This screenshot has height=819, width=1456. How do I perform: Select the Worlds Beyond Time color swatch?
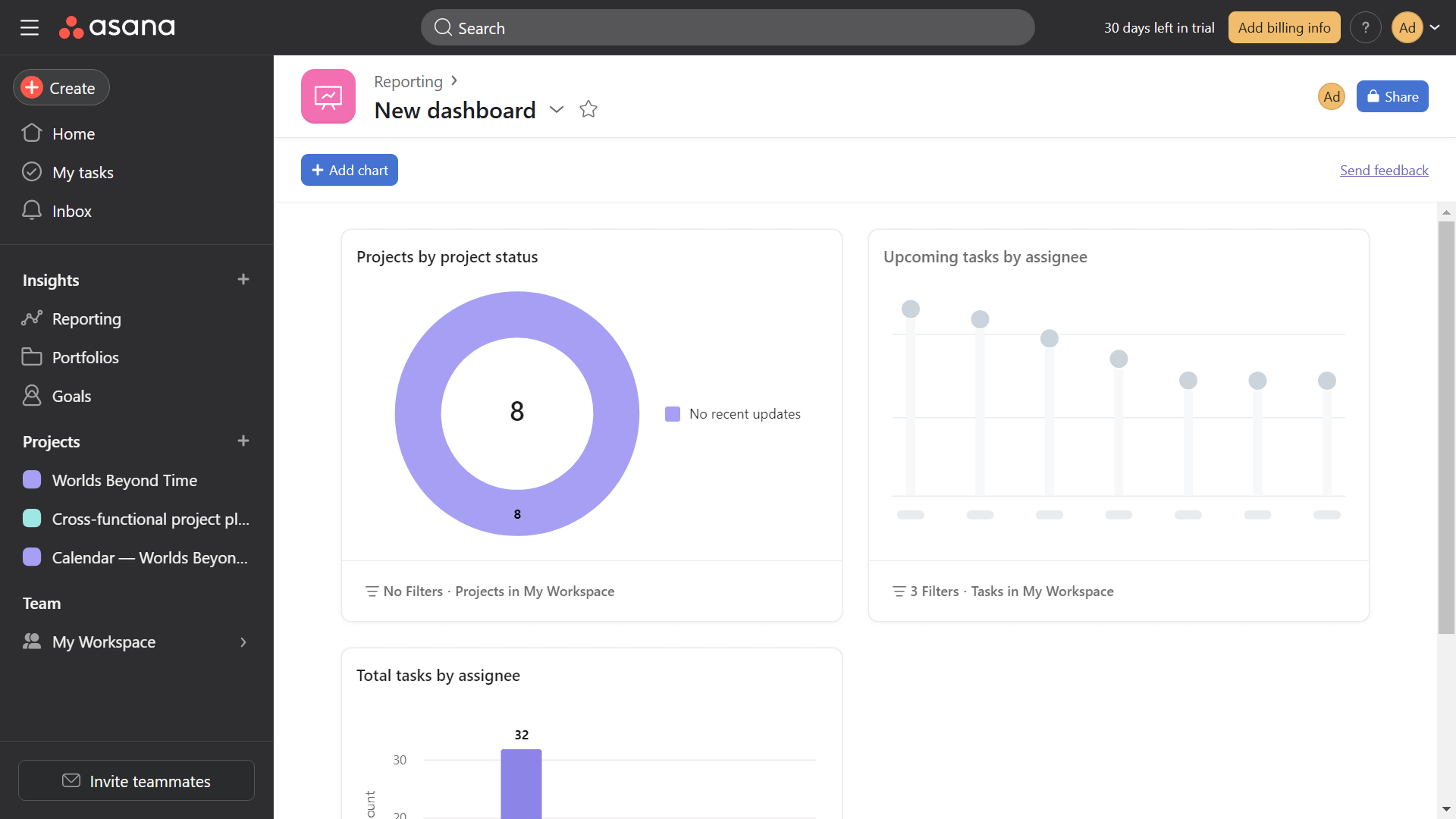[x=32, y=479]
